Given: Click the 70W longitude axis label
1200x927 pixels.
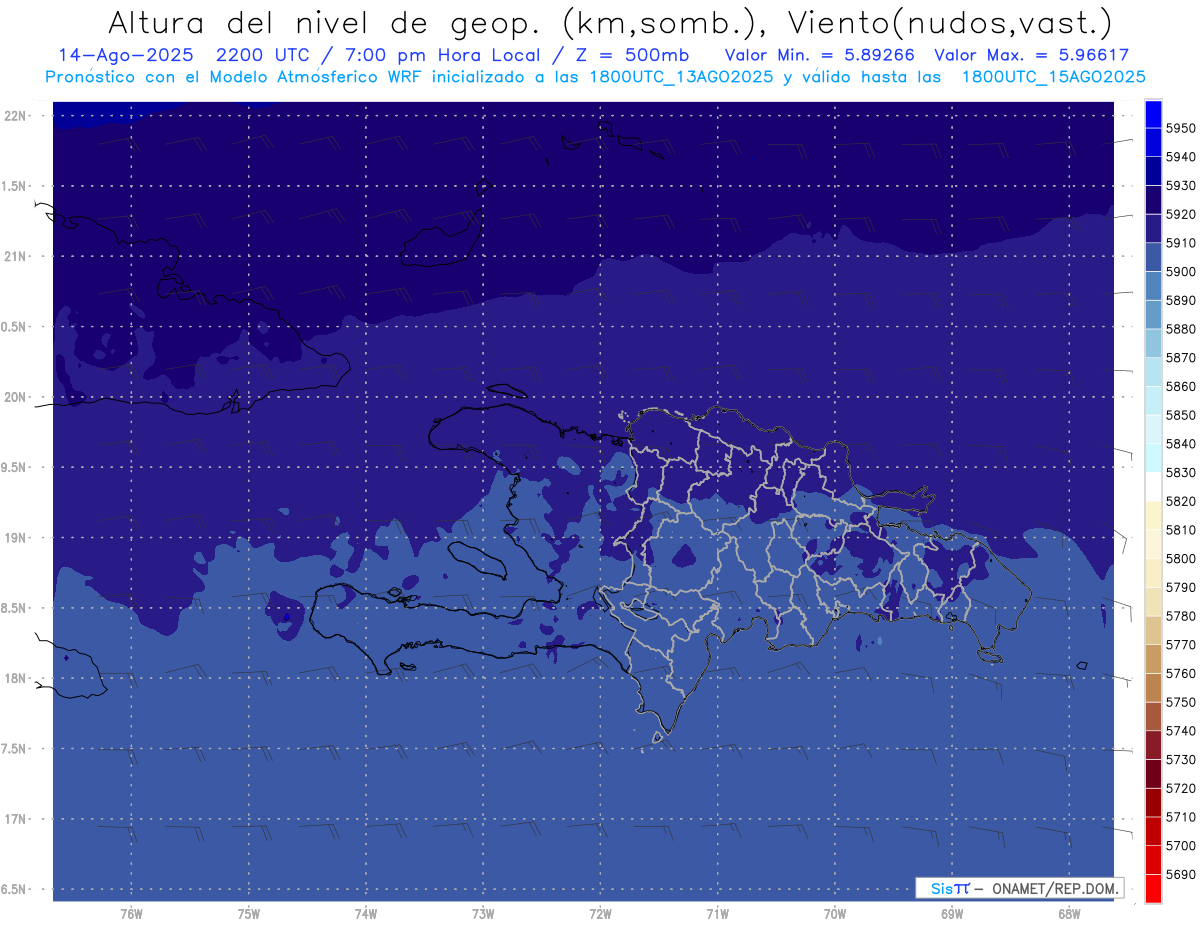Looking at the screenshot, I should [x=835, y=914].
